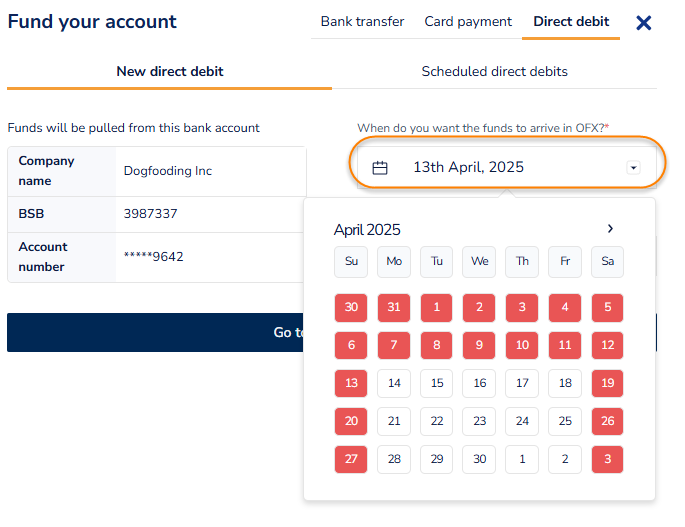Select April 30 in date picker
Viewport: 685px width, 527px height.
point(480,459)
